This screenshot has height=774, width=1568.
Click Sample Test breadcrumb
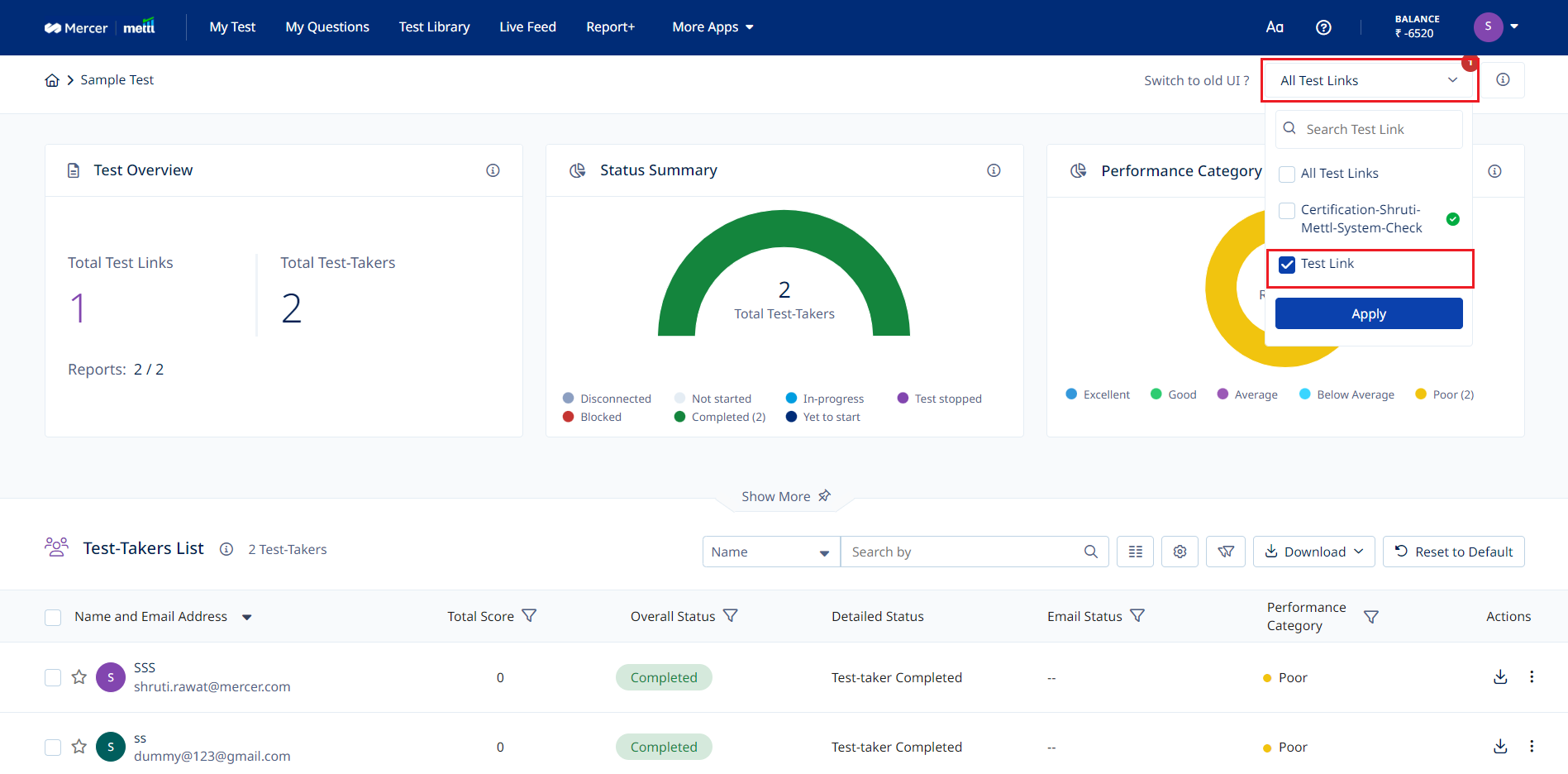point(117,80)
